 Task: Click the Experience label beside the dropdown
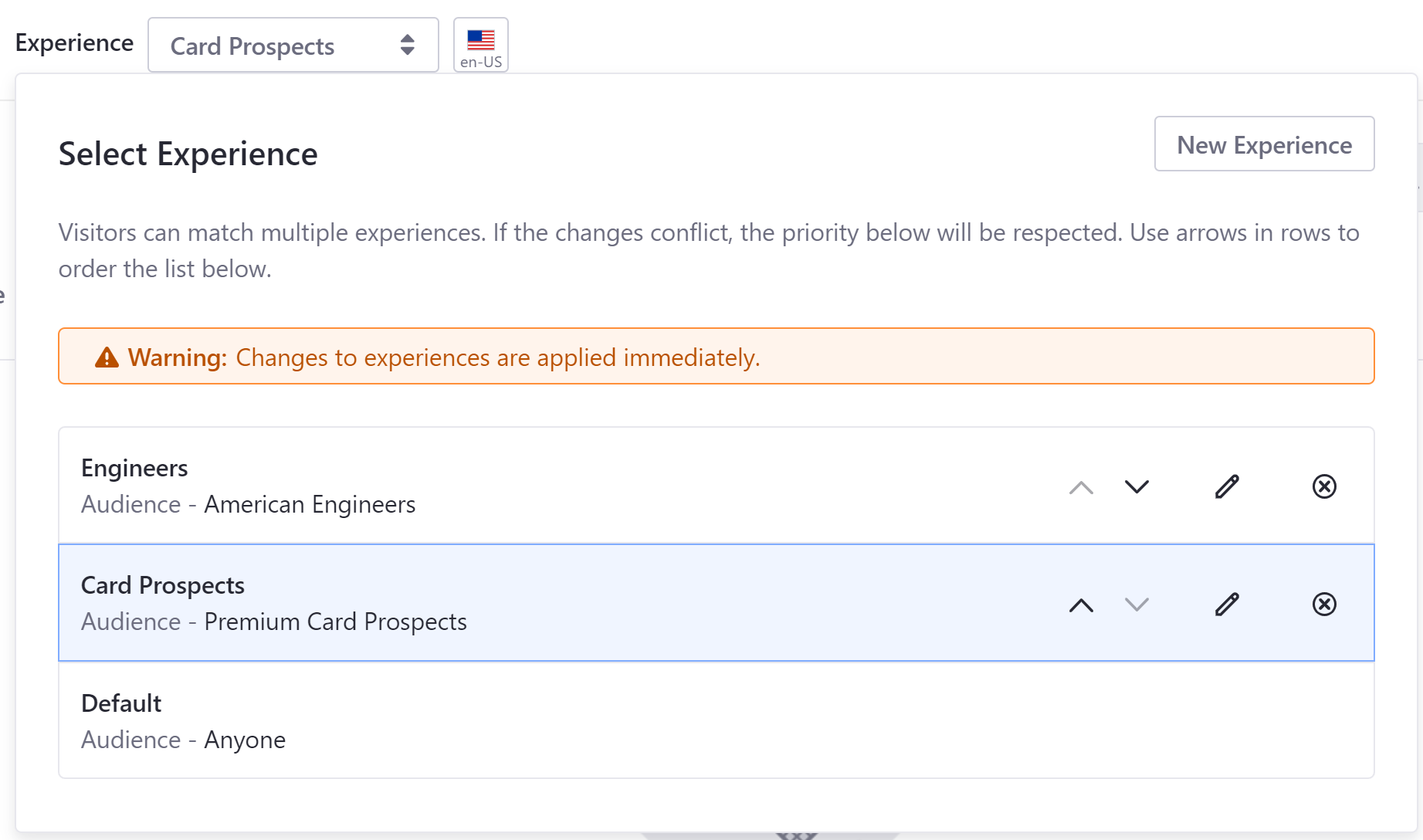tap(74, 42)
